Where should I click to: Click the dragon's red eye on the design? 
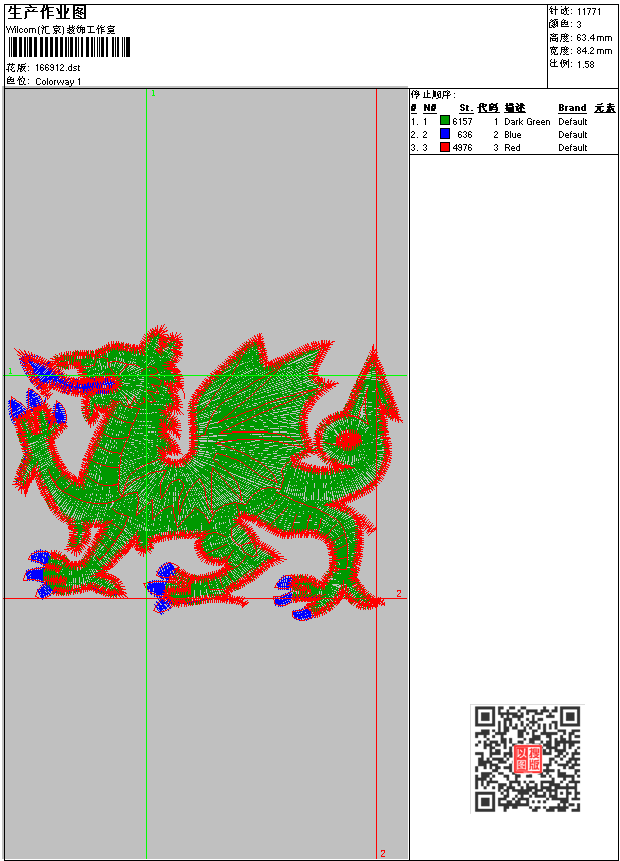click(349, 439)
